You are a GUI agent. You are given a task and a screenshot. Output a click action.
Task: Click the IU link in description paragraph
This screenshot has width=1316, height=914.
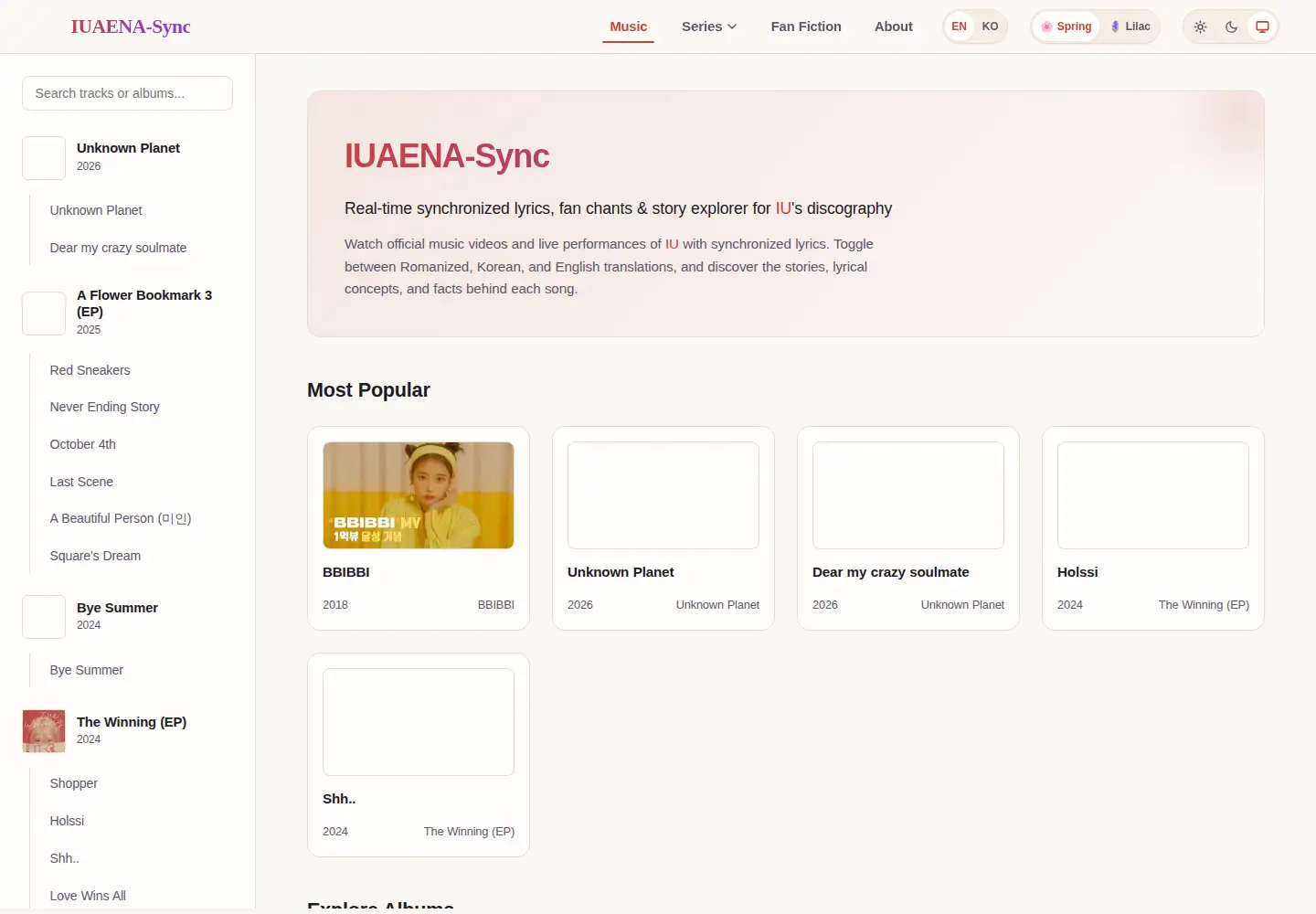(x=672, y=244)
